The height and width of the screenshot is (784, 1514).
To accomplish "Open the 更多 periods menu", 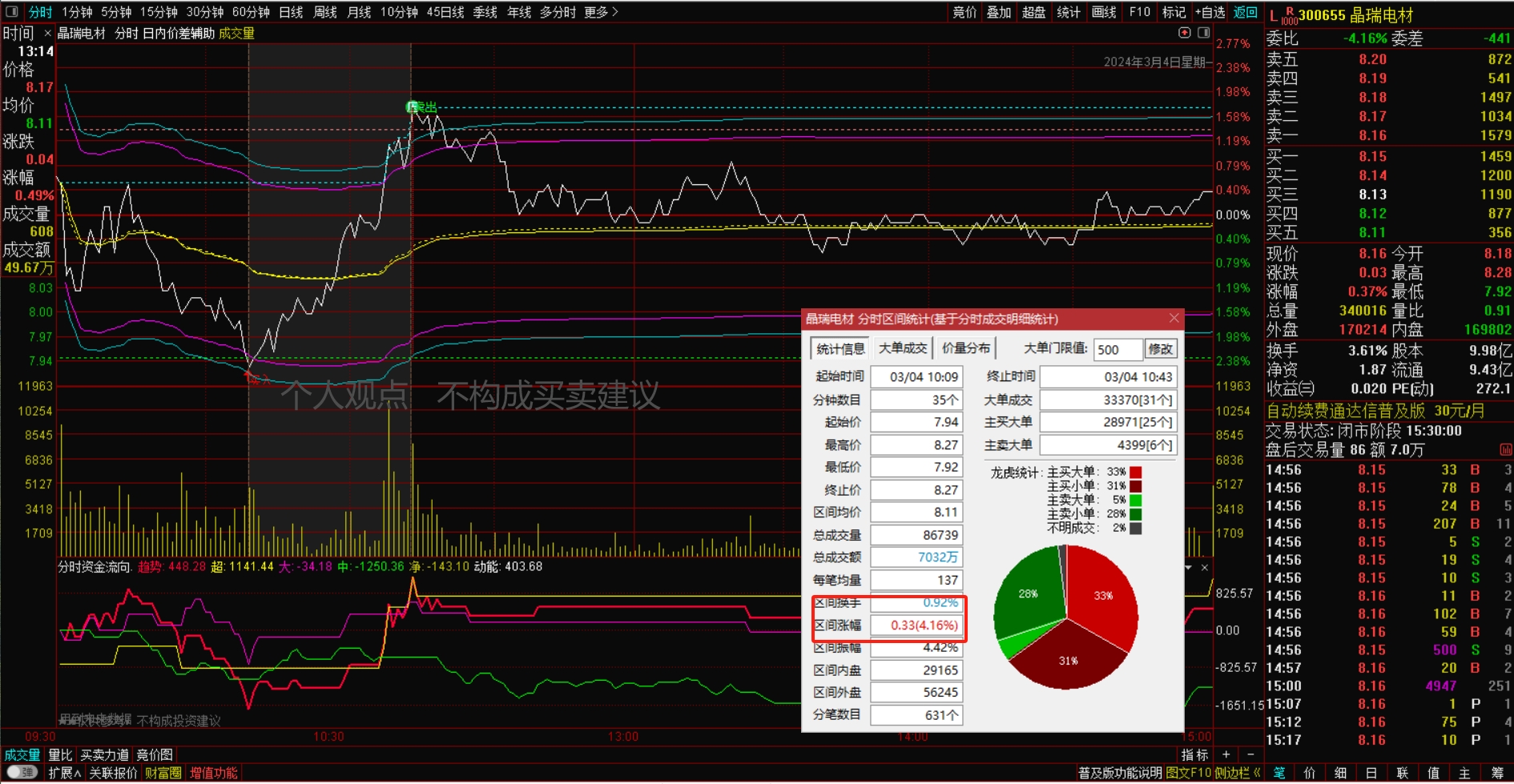I will pyautogui.click(x=596, y=12).
